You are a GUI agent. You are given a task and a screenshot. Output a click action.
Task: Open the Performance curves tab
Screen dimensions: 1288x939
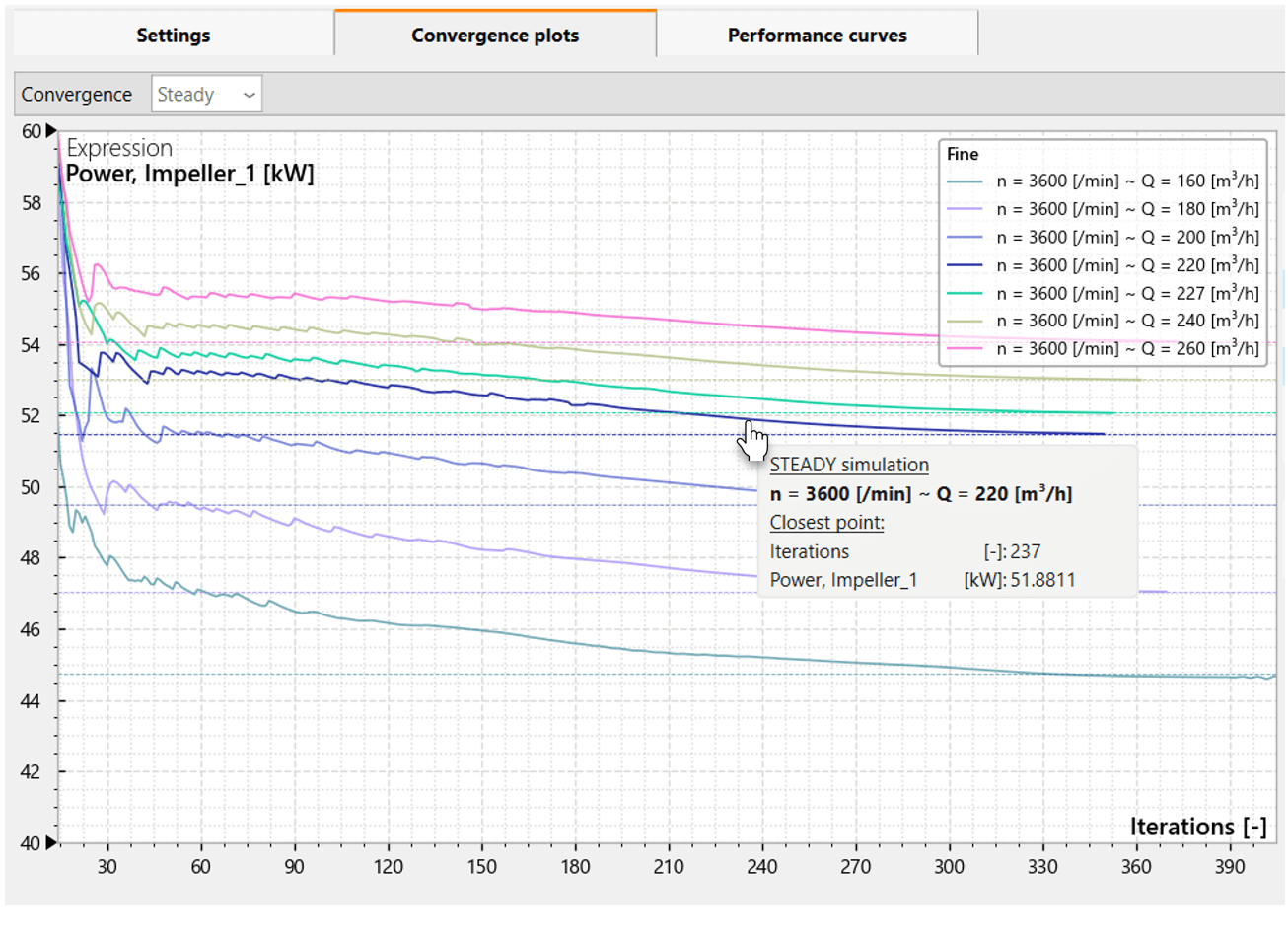(818, 36)
